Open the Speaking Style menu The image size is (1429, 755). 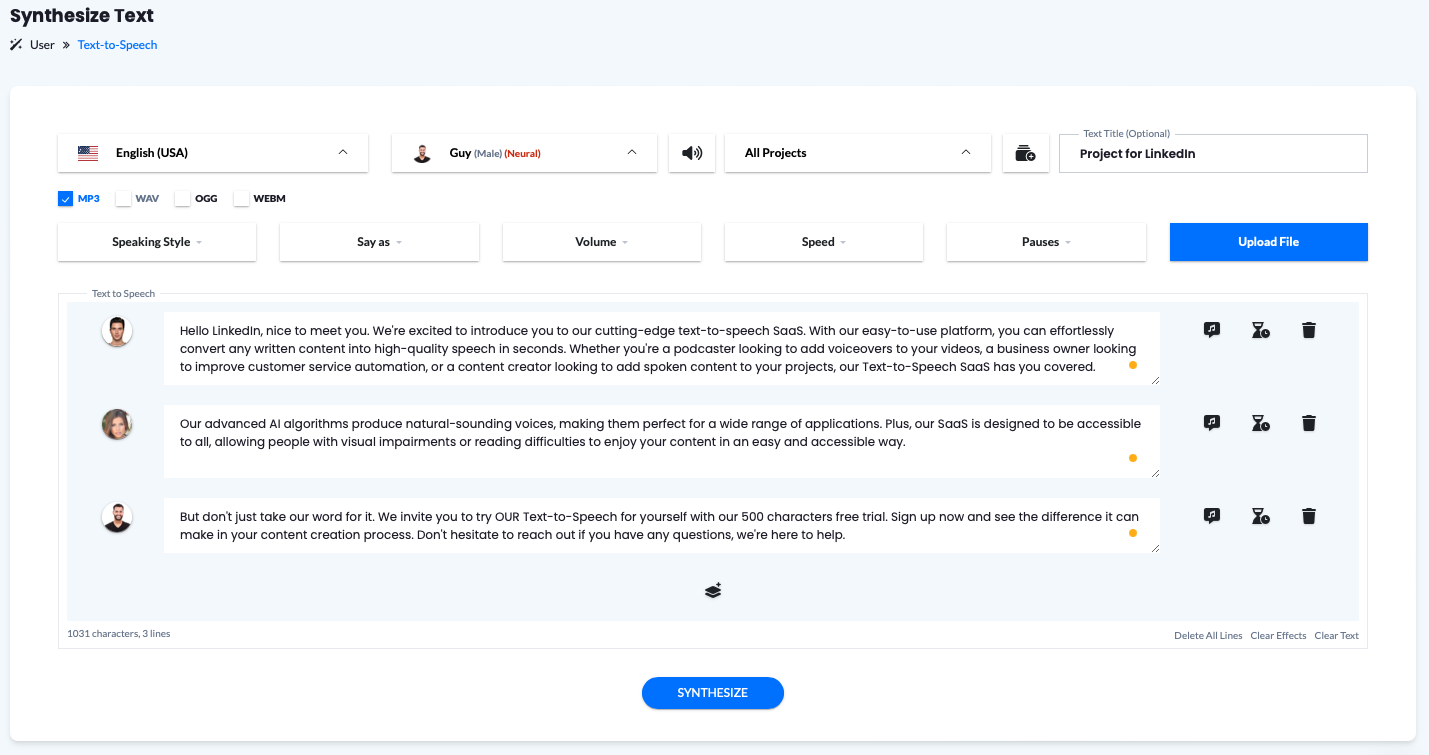point(156,241)
